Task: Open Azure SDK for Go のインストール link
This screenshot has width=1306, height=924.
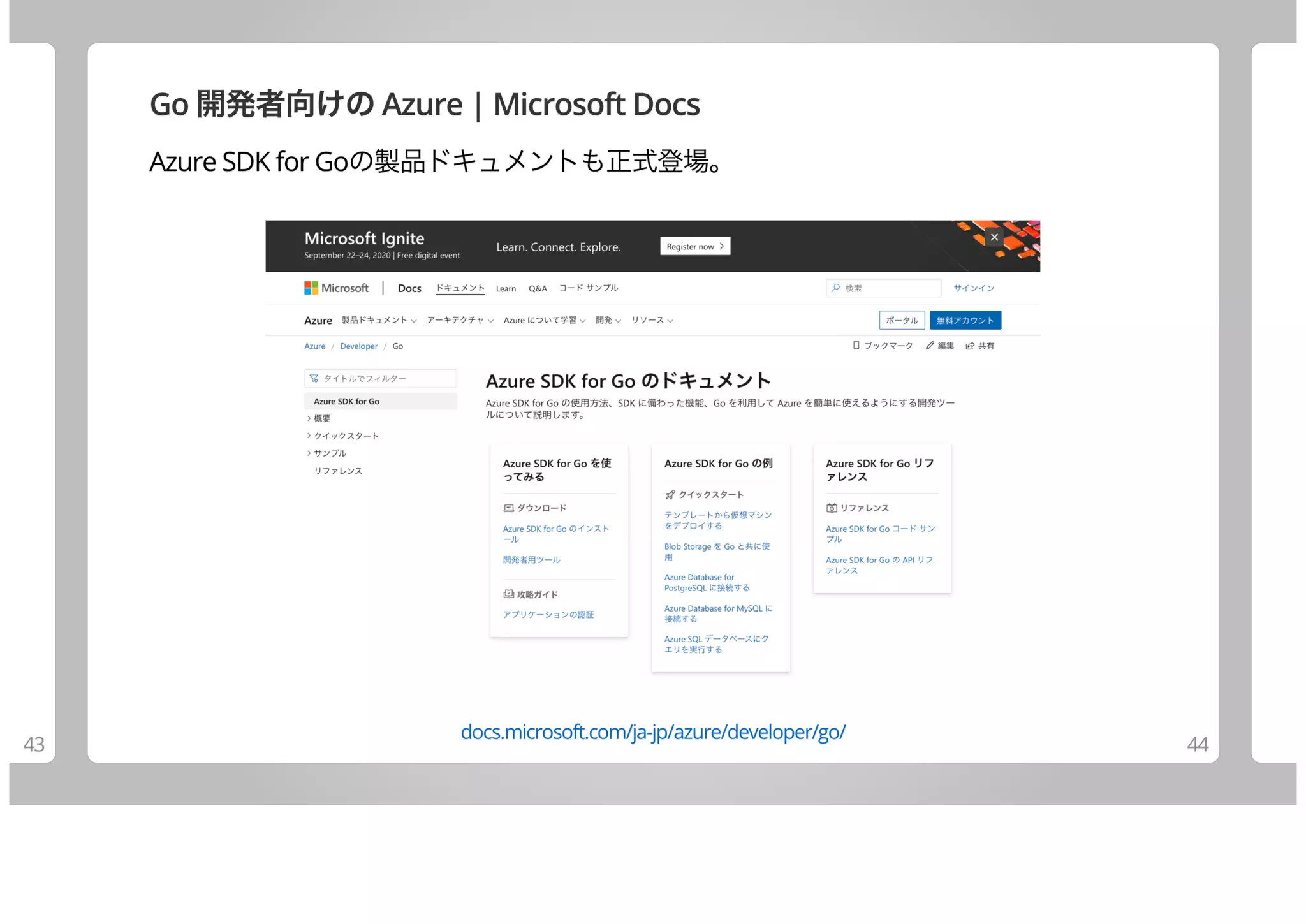Action: click(556, 534)
